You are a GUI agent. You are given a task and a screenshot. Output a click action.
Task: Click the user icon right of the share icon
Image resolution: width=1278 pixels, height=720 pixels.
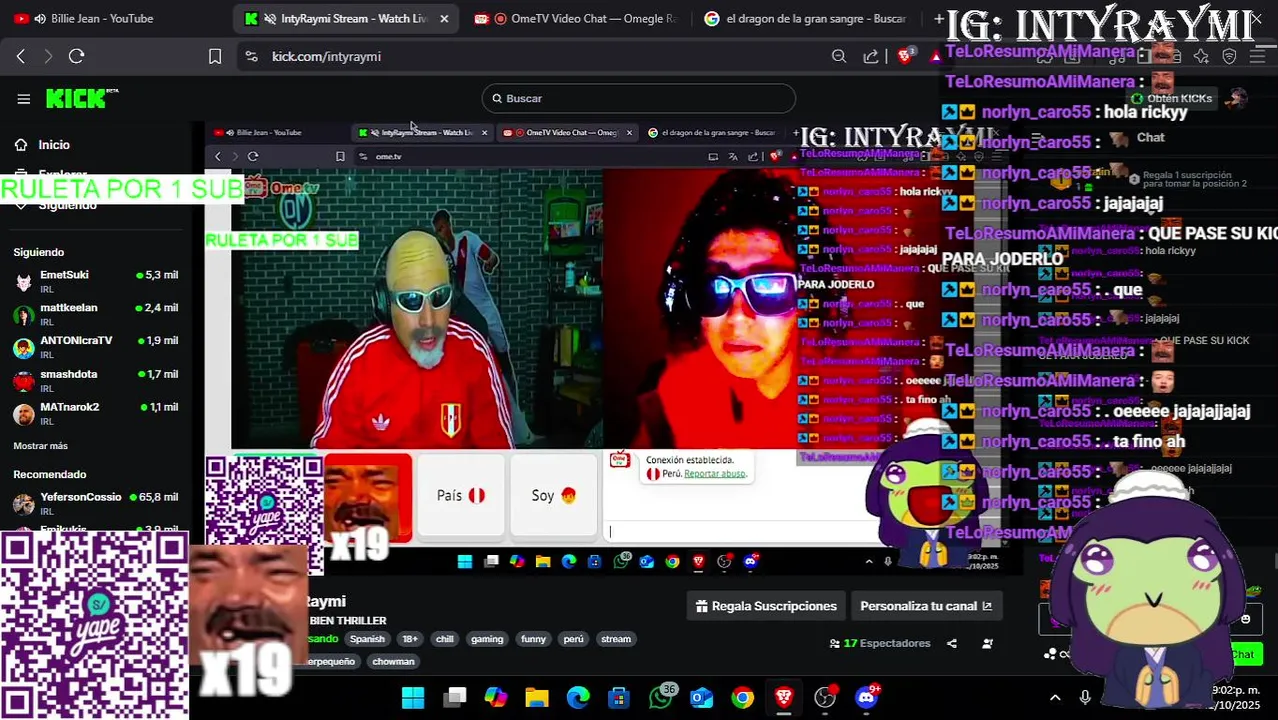click(x=988, y=644)
